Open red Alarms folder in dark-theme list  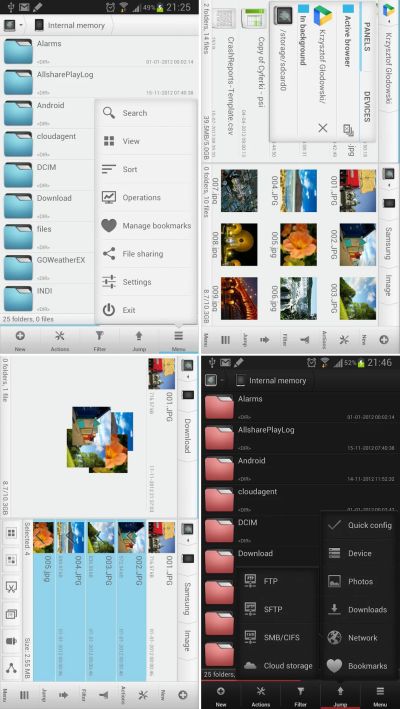301,406
